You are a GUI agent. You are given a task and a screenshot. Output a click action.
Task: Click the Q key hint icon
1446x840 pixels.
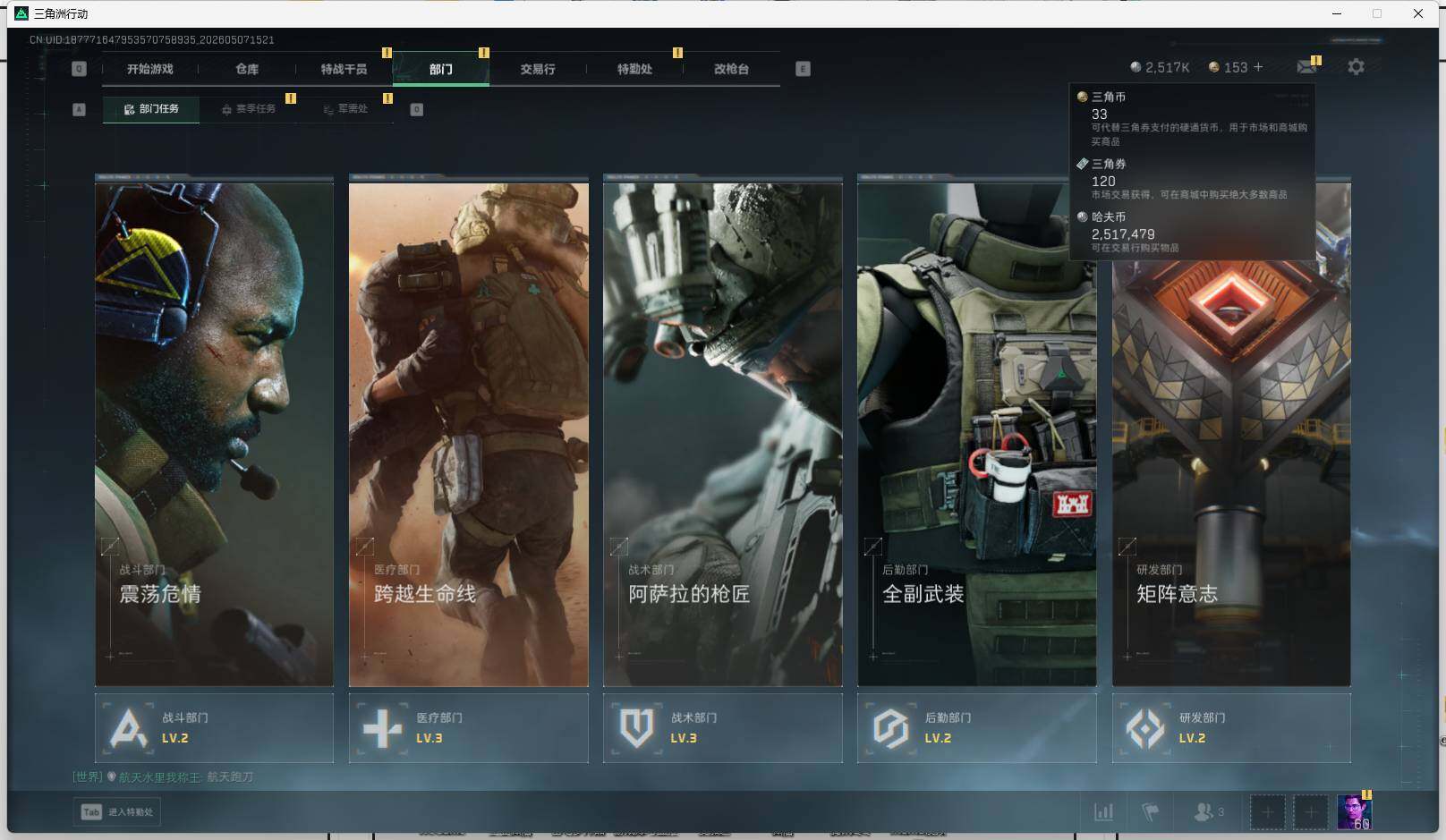(x=79, y=69)
